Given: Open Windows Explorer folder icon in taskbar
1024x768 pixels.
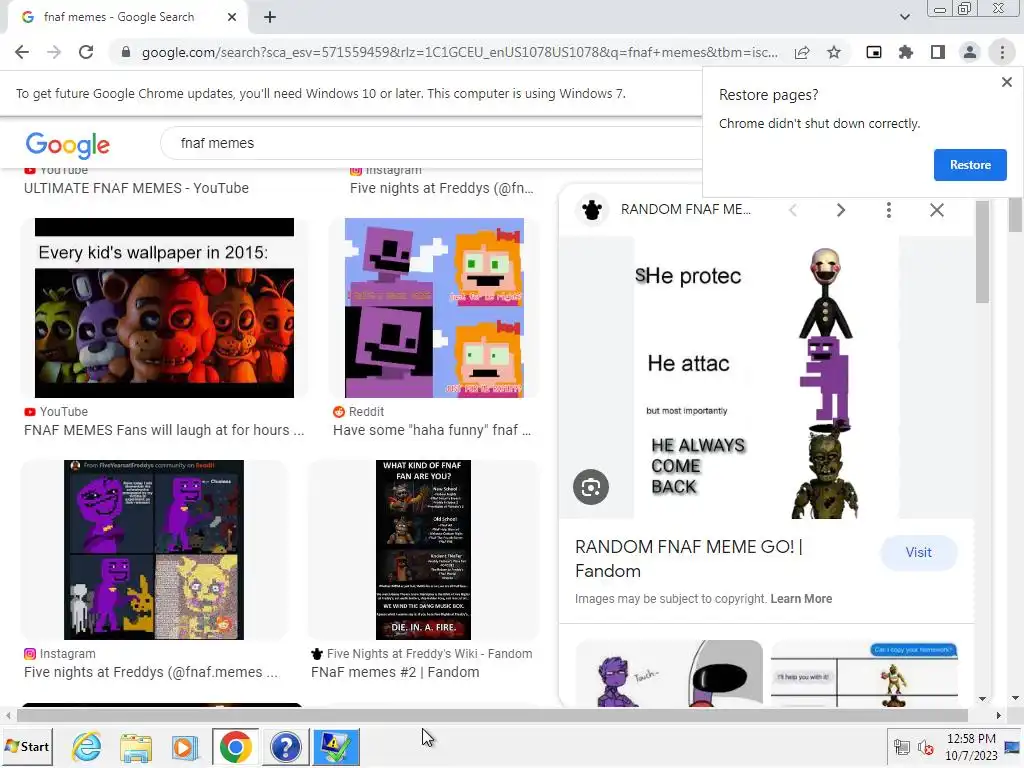Looking at the screenshot, I should coord(136,746).
